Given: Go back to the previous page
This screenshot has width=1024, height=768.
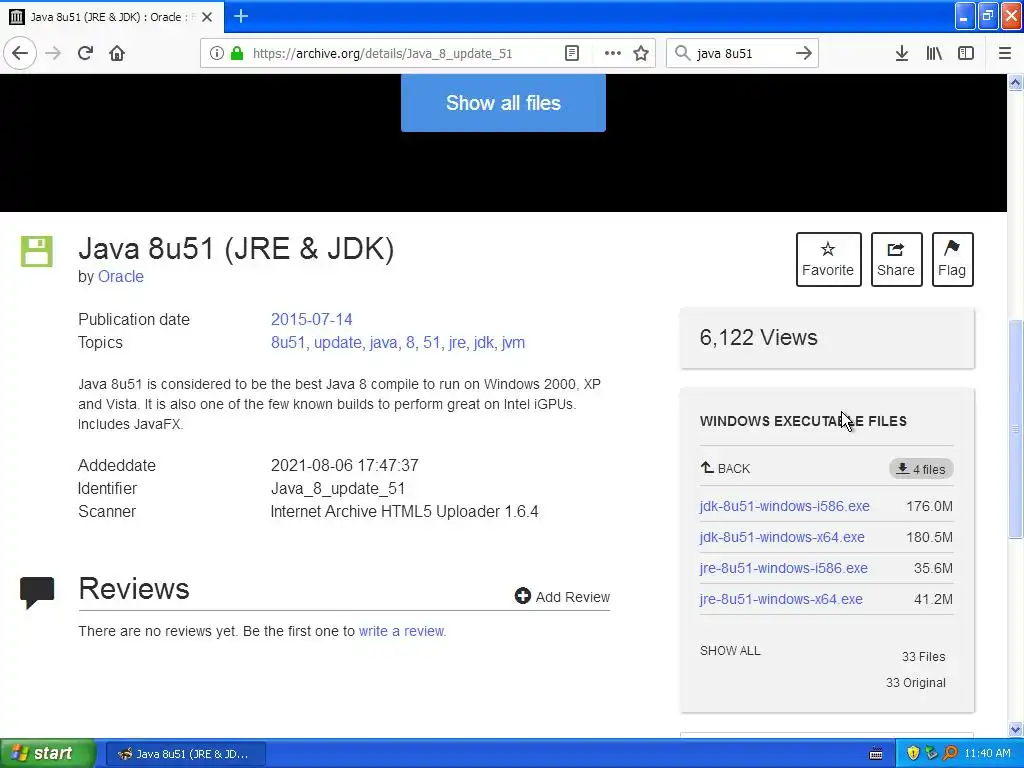Looking at the screenshot, I should [20, 53].
